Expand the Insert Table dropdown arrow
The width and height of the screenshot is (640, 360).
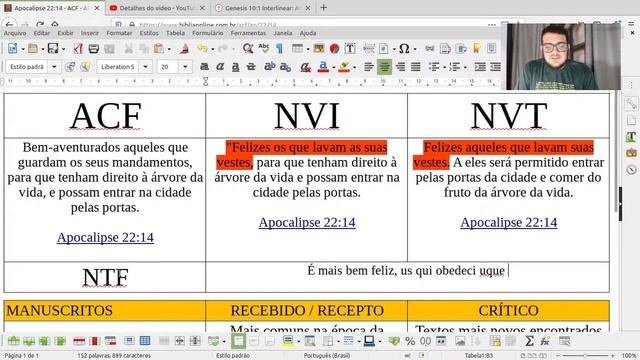(308, 49)
